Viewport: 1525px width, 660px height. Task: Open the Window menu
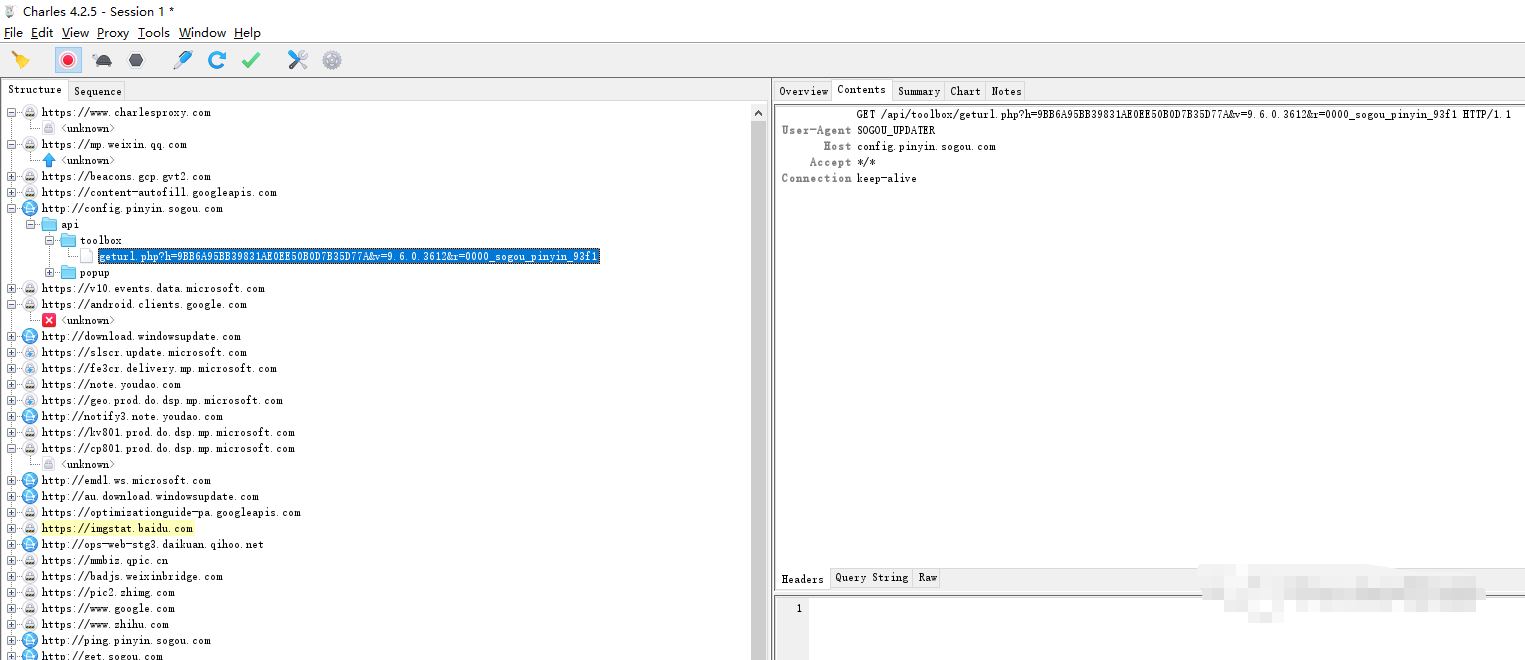click(x=202, y=33)
